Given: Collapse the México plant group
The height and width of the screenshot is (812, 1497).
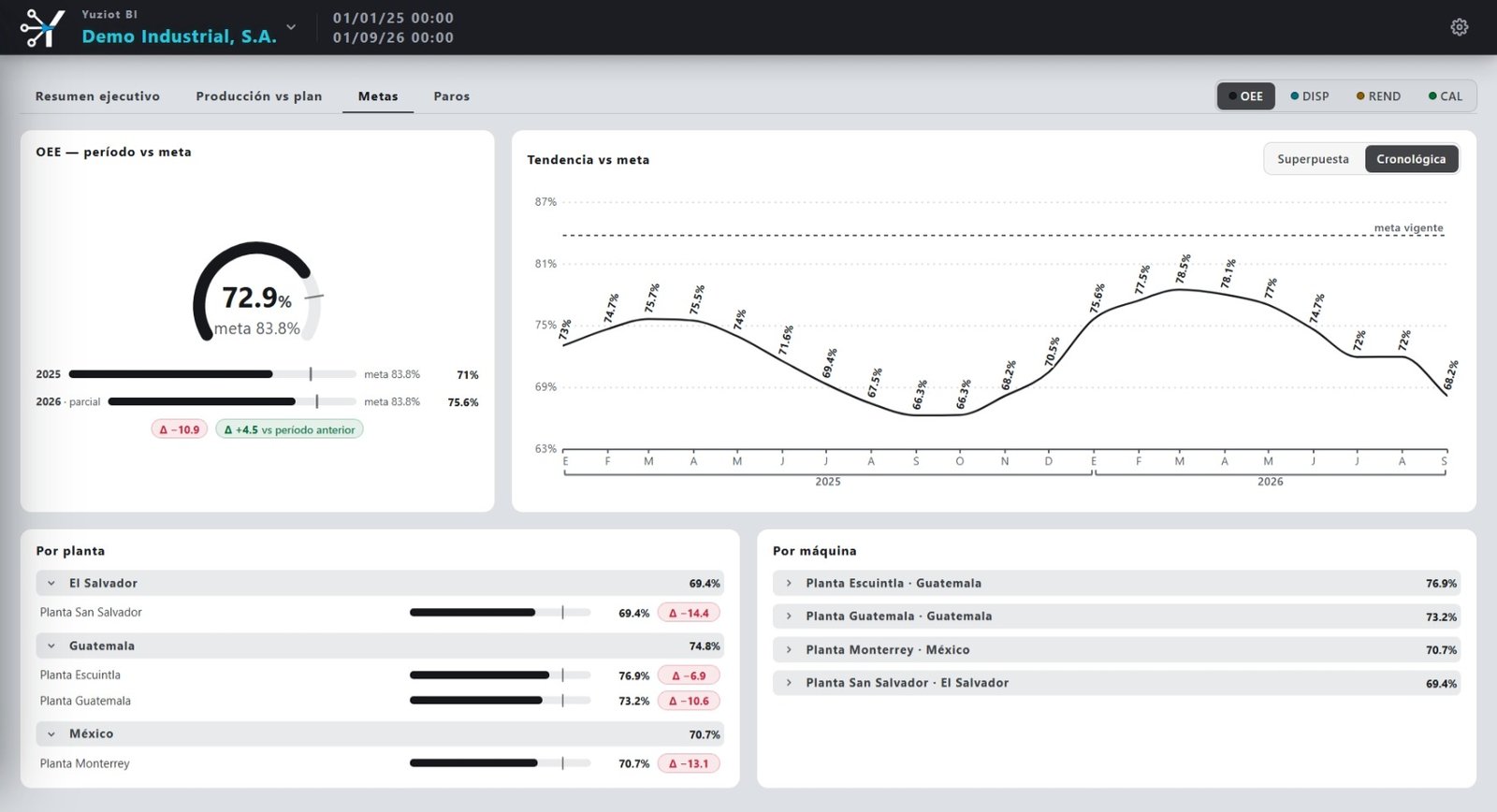Looking at the screenshot, I should tap(380, 733).
